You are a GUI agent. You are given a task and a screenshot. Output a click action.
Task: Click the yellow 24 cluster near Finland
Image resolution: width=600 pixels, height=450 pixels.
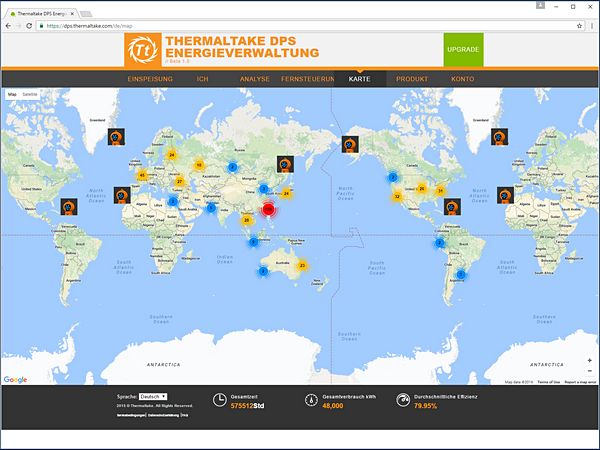click(172, 155)
